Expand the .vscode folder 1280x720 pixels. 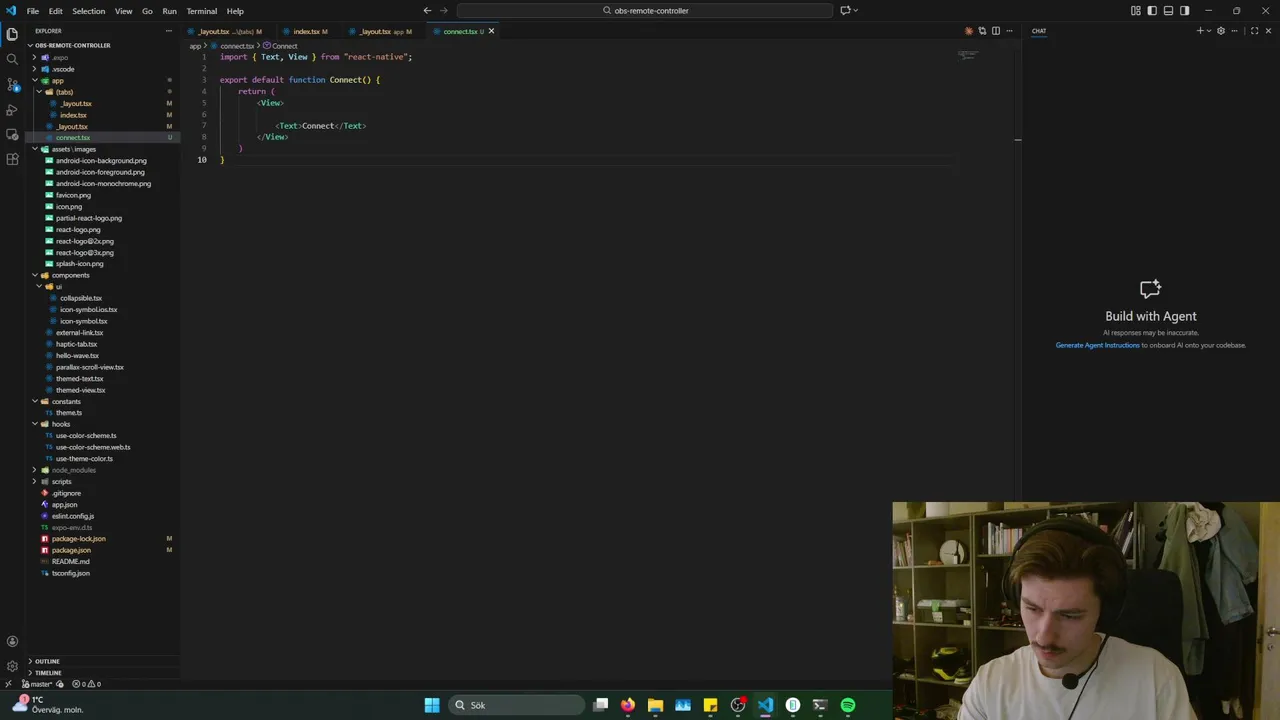[62, 69]
